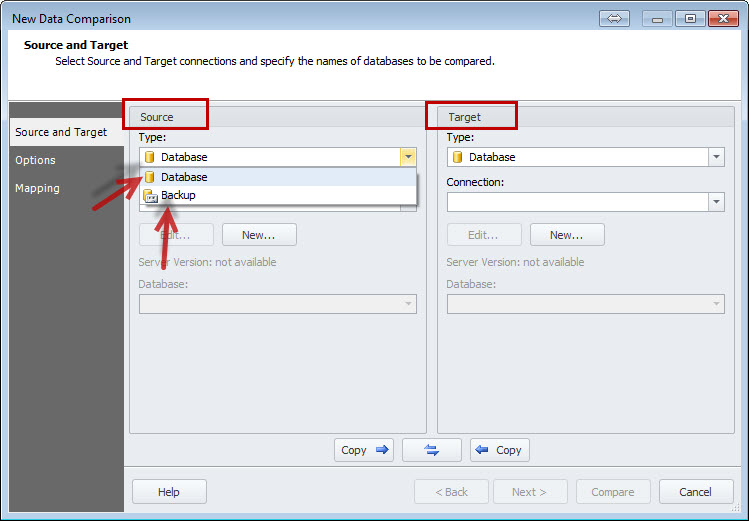This screenshot has height=521, width=749.
Task: Click Edit button under Target connection
Action: point(484,235)
